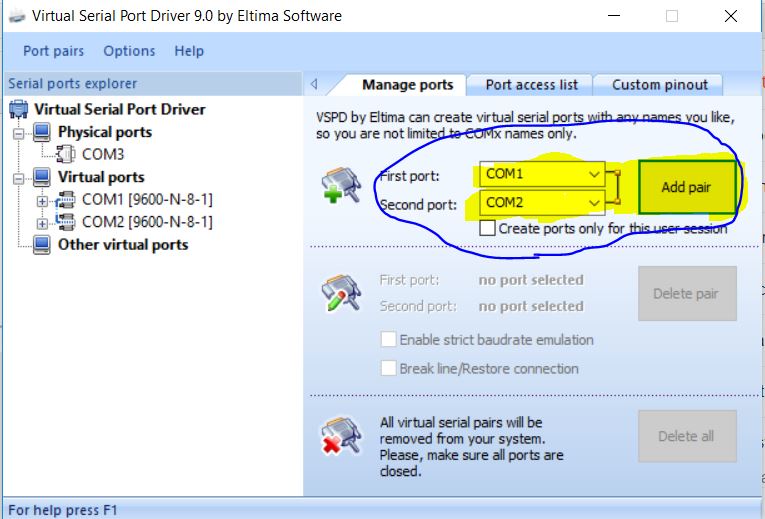Image resolution: width=765 pixels, height=519 pixels.
Task: Select COM1 [9600-N-8-1] in the tree
Action: point(147,200)
